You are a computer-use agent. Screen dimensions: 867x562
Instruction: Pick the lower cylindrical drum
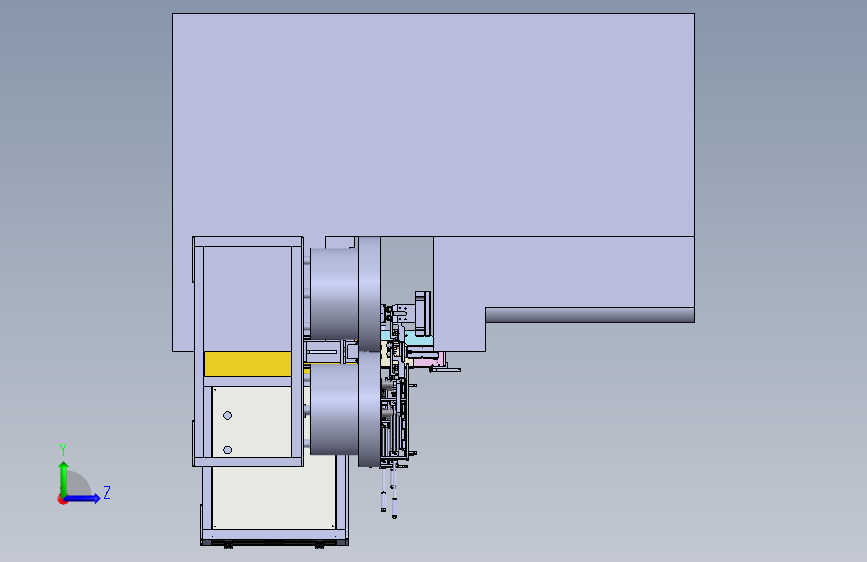(x=334, y=410)
